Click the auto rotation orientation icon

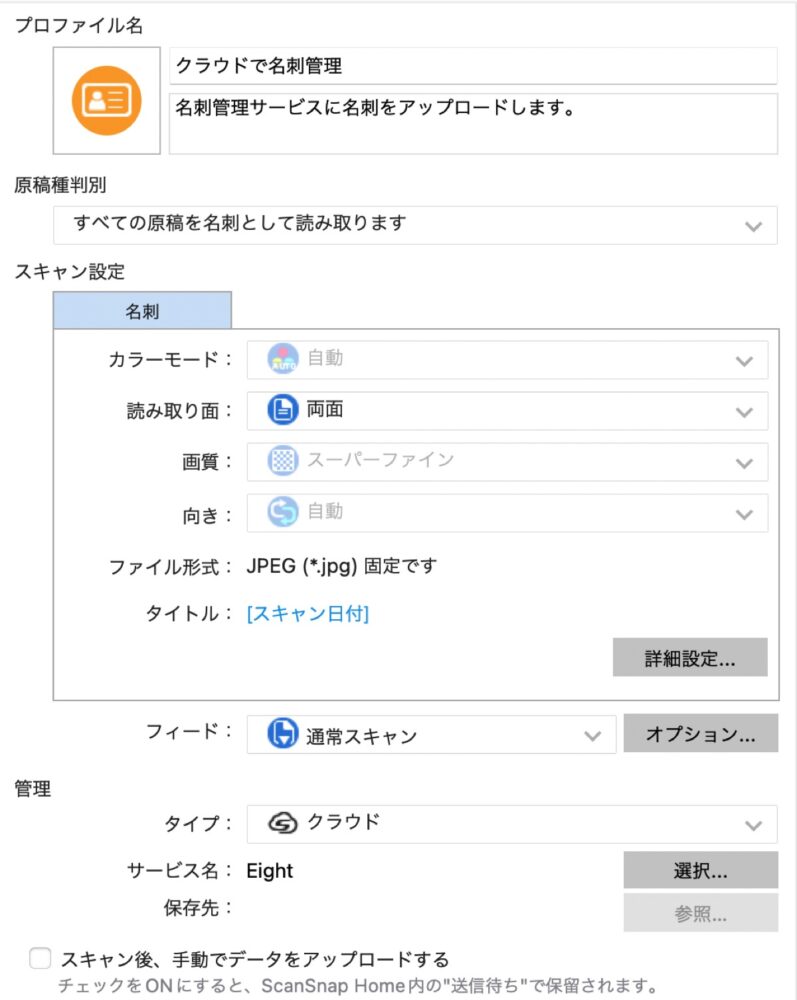click(x=283, y=512)
